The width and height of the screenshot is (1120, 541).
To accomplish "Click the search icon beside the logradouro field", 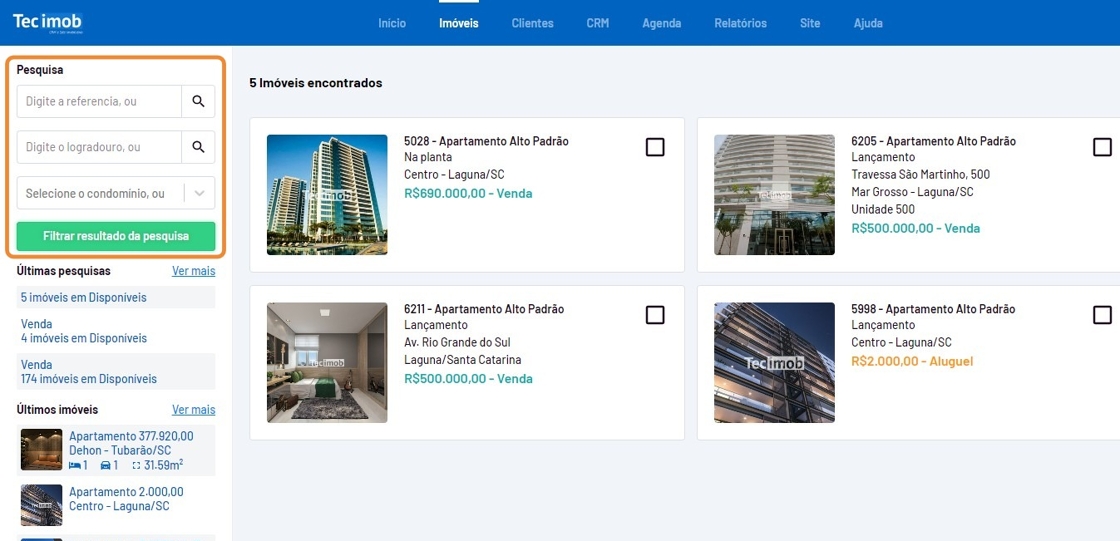I will 198,147.
